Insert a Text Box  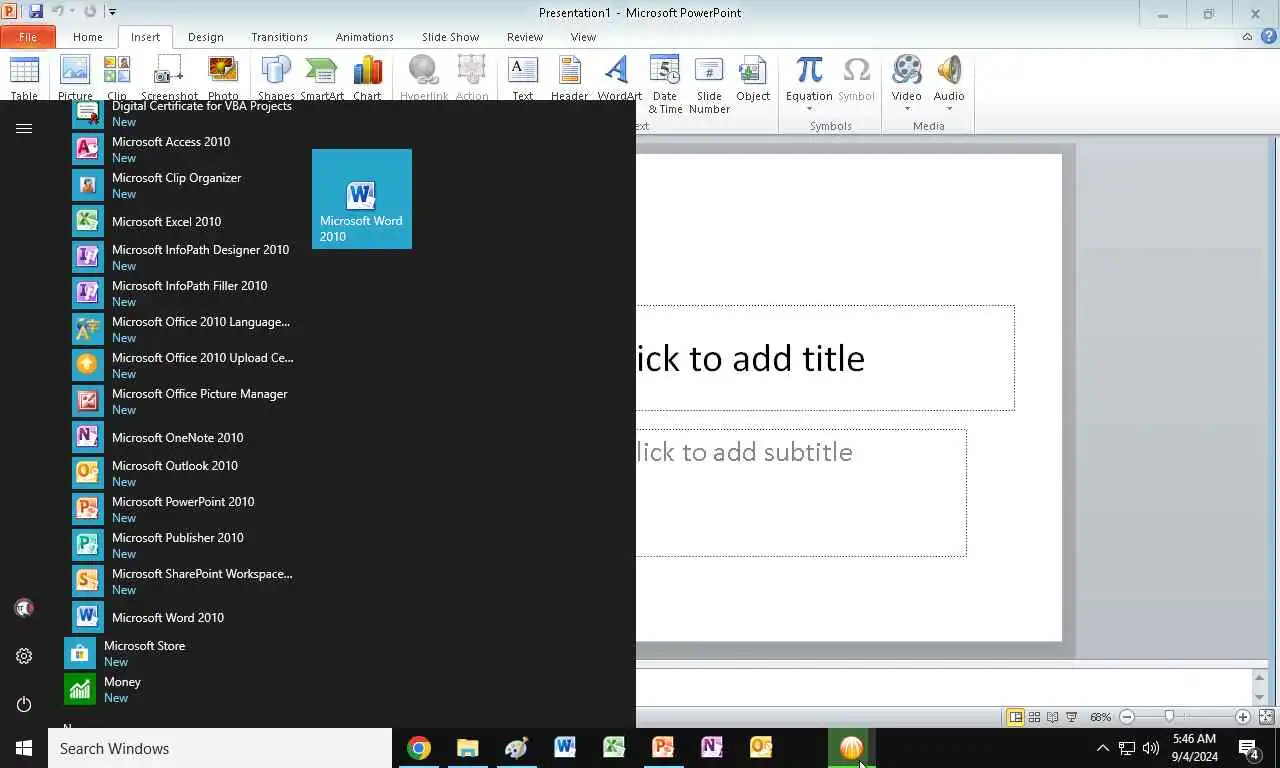[523, 78]
